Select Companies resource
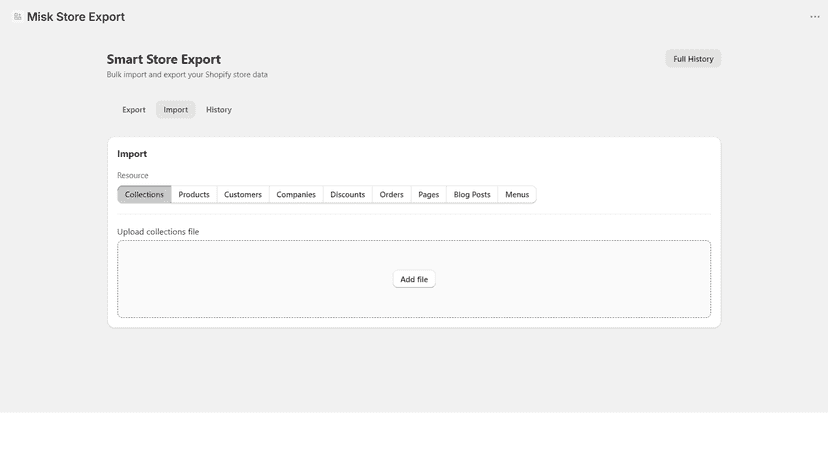This screenshot has width=828, height=466. [296, 194]
